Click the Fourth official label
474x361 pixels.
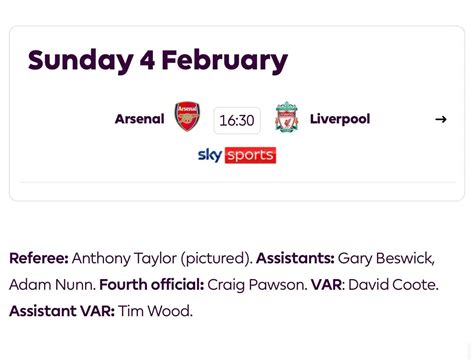click(x=152, y=285)
